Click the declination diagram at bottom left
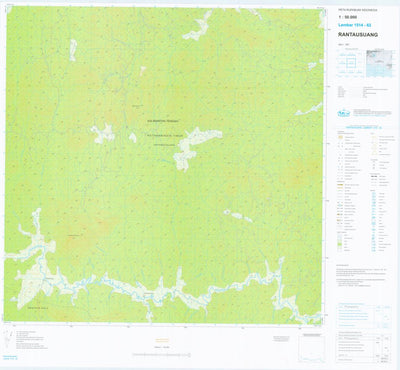Image resolution: width=400 pixels, height=370 pixels. (9, 340)
